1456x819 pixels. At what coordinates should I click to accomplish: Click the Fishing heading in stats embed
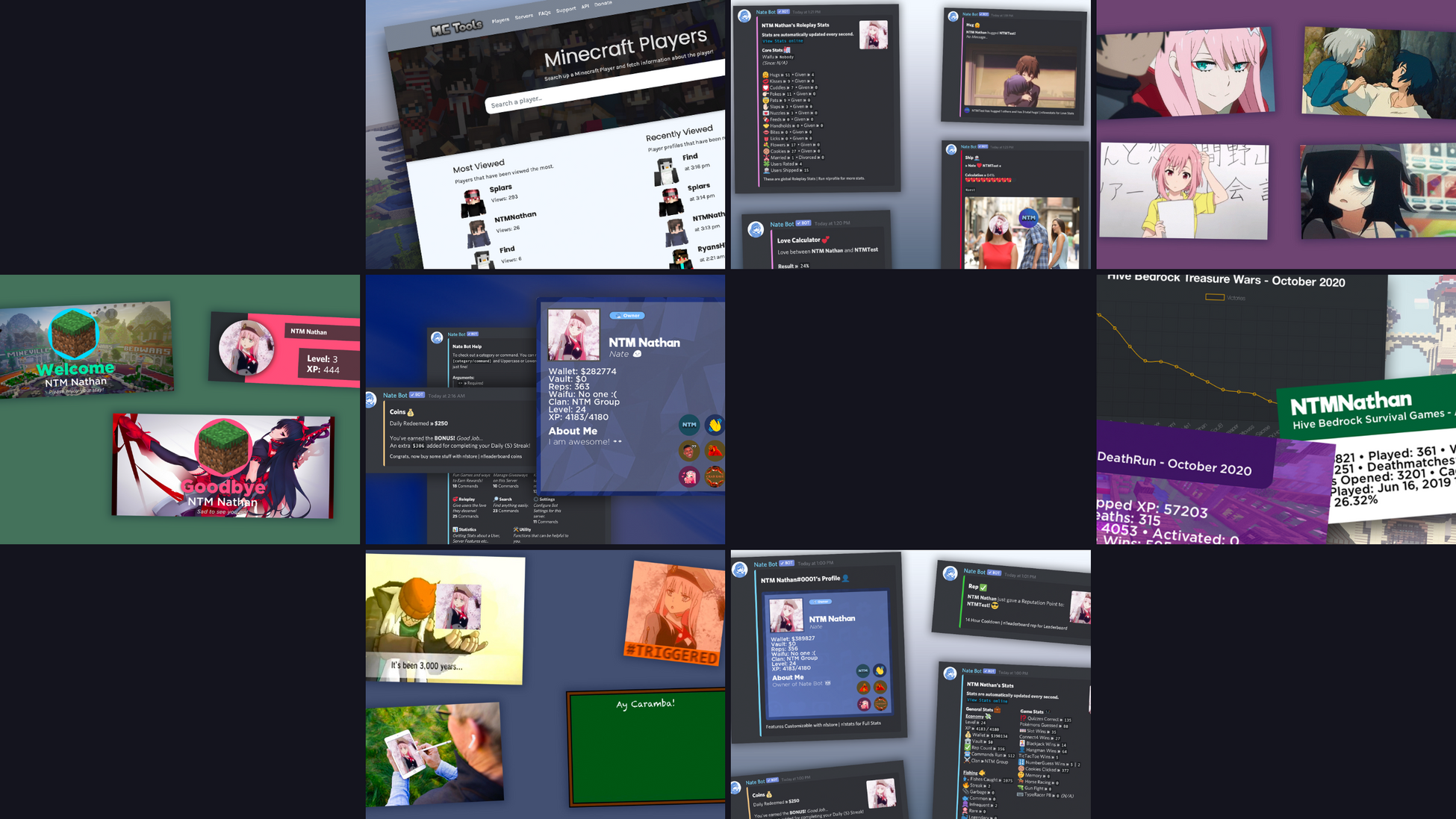click(x=973, y=773)
